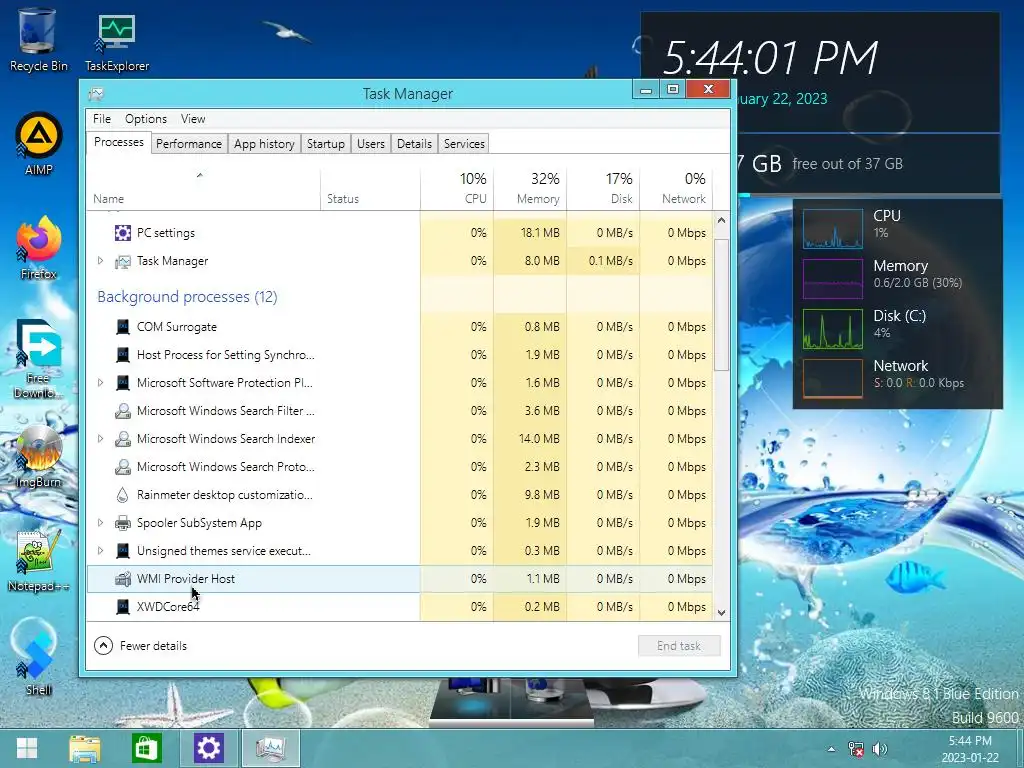Image resolution: width=1024 pixels, height=768 pixels.
Task: Expand Microsoft Software Protection Platform row
Action: tap(100, 383)
